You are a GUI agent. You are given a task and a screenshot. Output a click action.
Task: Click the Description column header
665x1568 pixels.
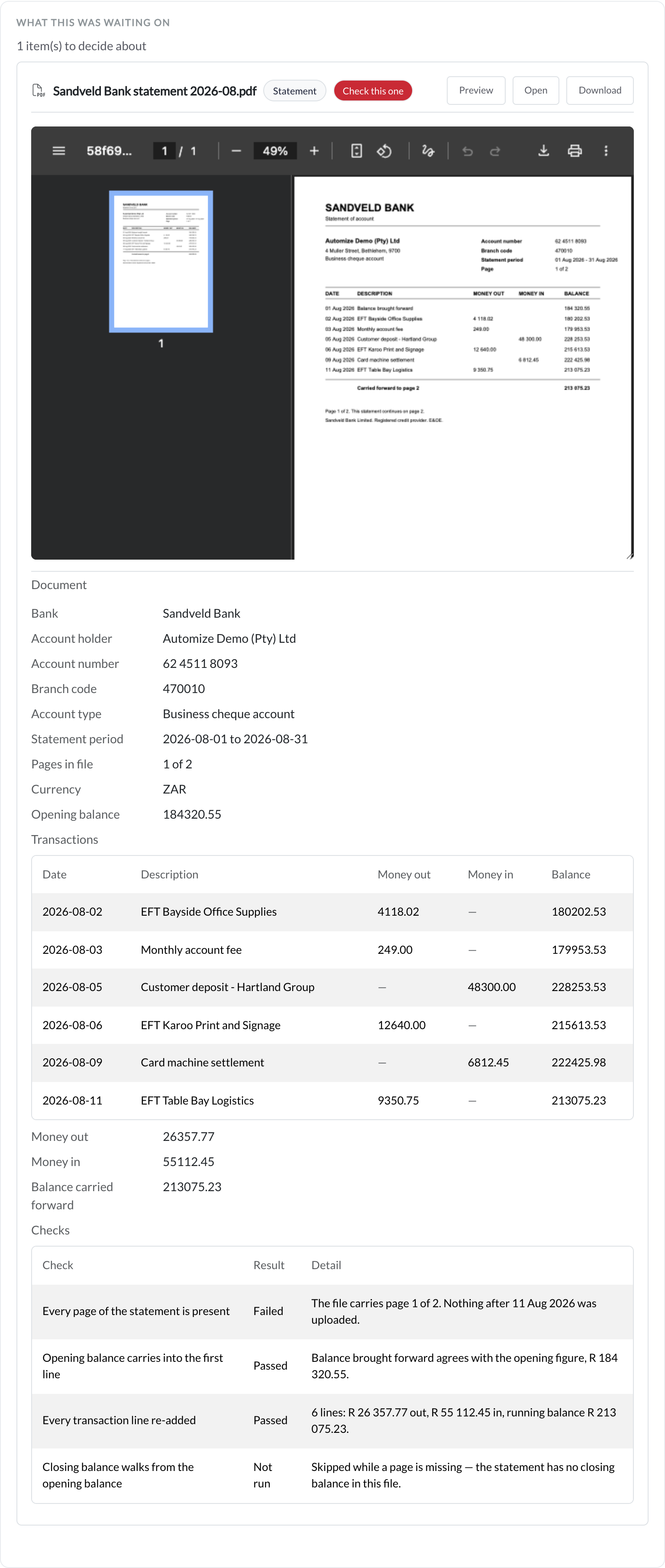click(x=170, y=875)
